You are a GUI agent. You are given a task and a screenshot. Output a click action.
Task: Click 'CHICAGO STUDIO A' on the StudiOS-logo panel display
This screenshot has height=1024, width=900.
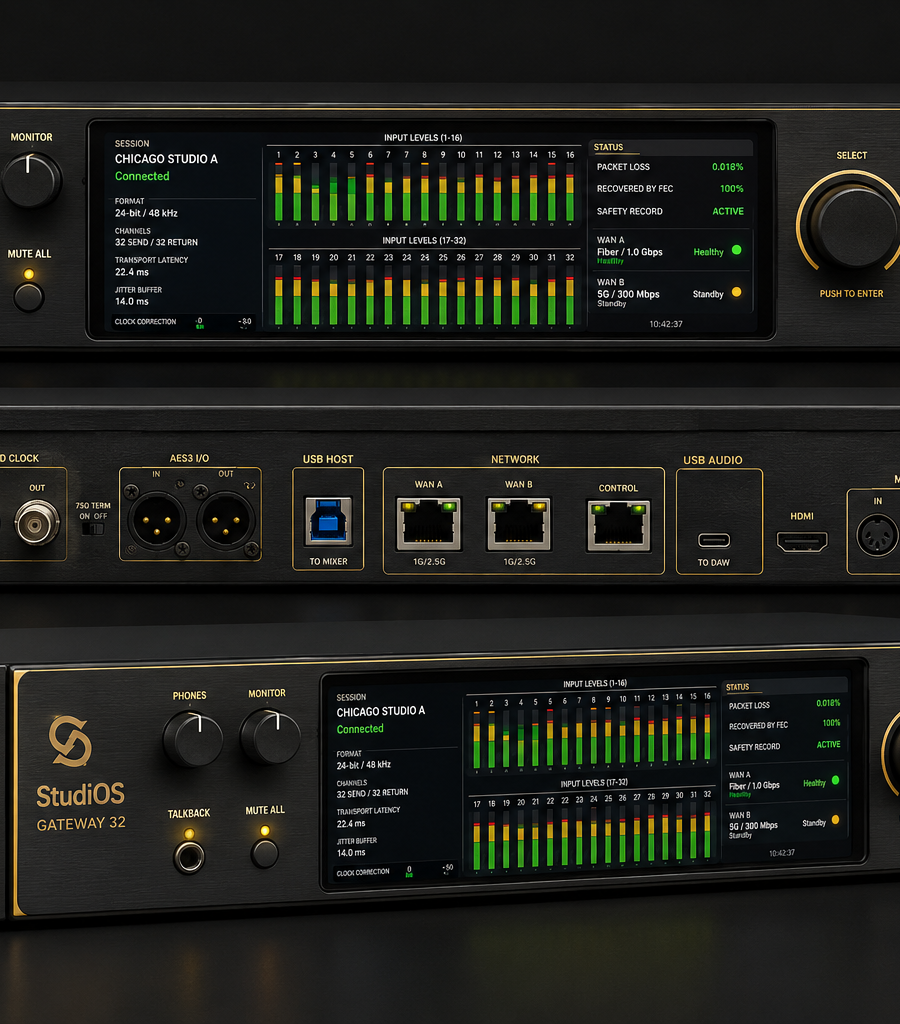(381, 711)
